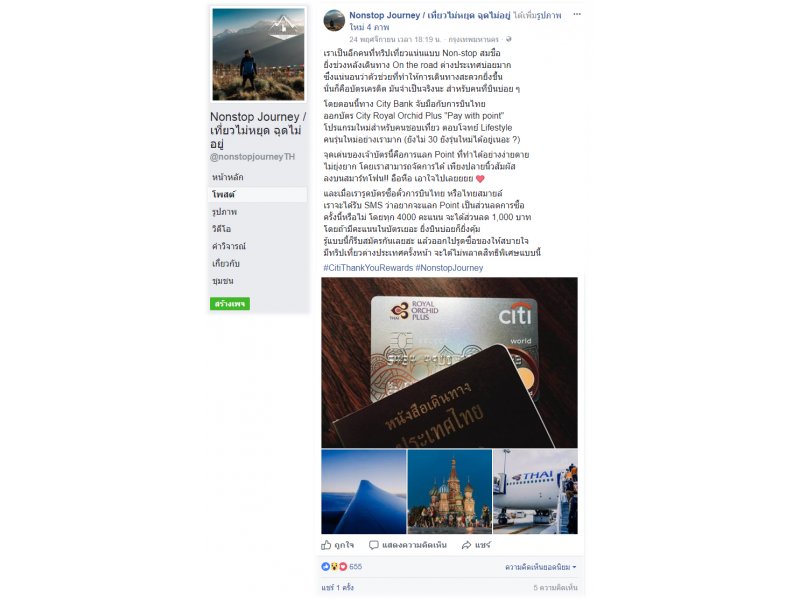Open the St. Basil's Cathedral thumbnail
This screenshot has height=600, width=800.
(449, 491)
